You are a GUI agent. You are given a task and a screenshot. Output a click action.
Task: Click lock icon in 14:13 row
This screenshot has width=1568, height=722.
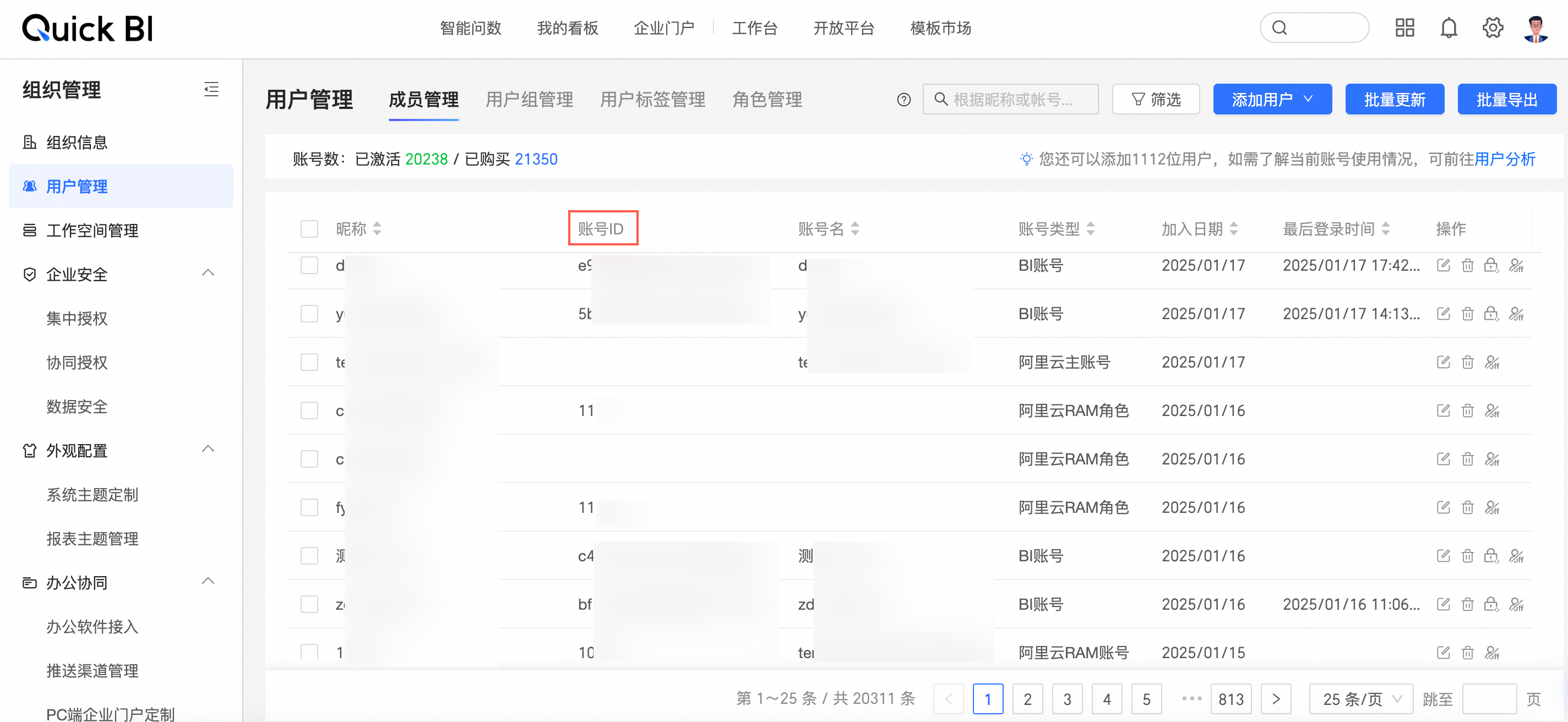click(1491, 314)
